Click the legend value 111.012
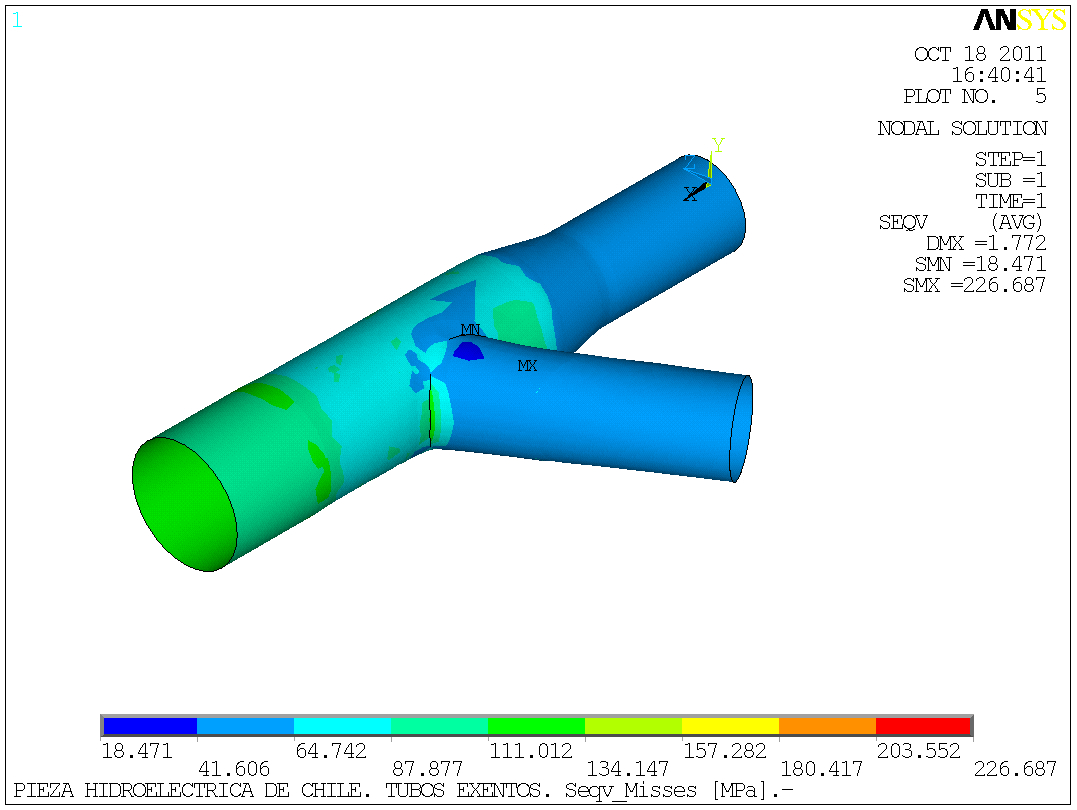 tap(530, 751)
